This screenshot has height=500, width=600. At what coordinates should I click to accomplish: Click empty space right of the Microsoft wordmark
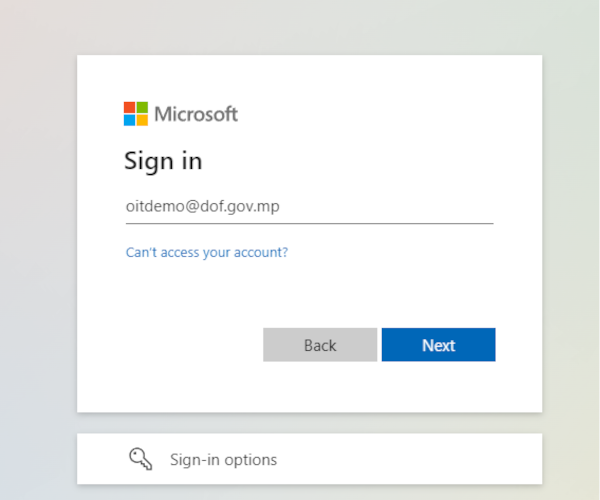pos(364,114)
